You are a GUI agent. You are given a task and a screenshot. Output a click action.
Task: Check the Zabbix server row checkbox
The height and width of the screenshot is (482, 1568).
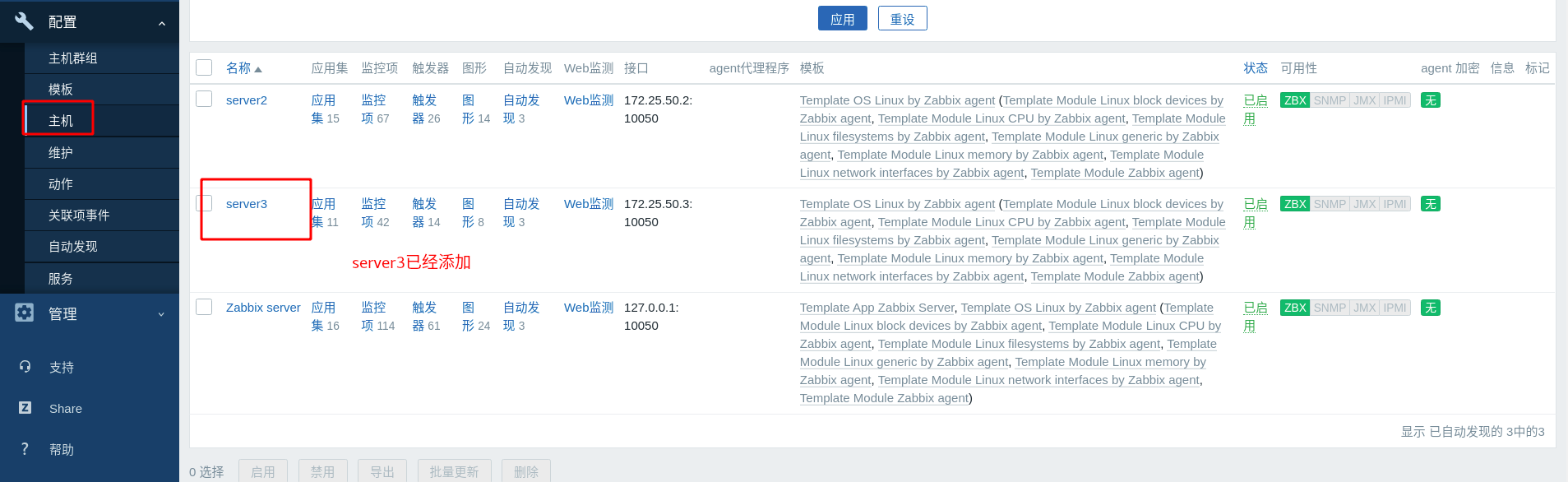[x=204, y=306]
